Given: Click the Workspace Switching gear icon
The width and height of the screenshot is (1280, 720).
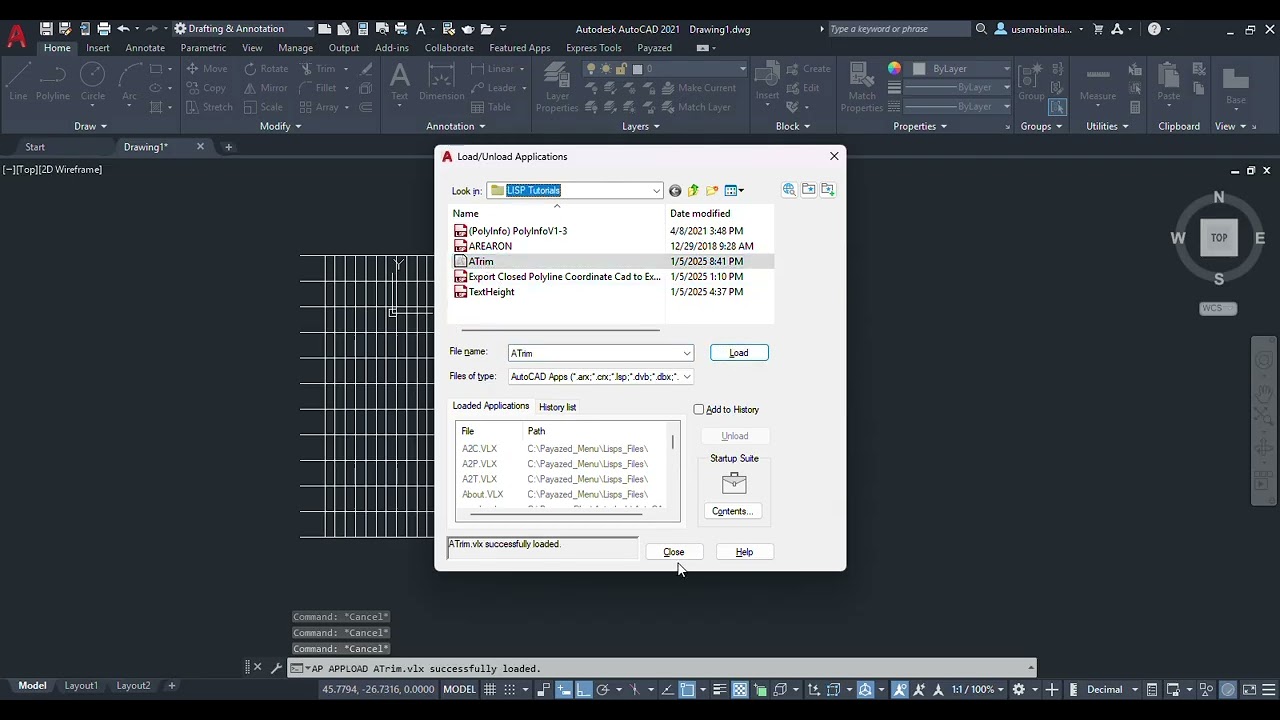Looking at the screenshot, I should pyautogui.click(x=1018, y=689).
